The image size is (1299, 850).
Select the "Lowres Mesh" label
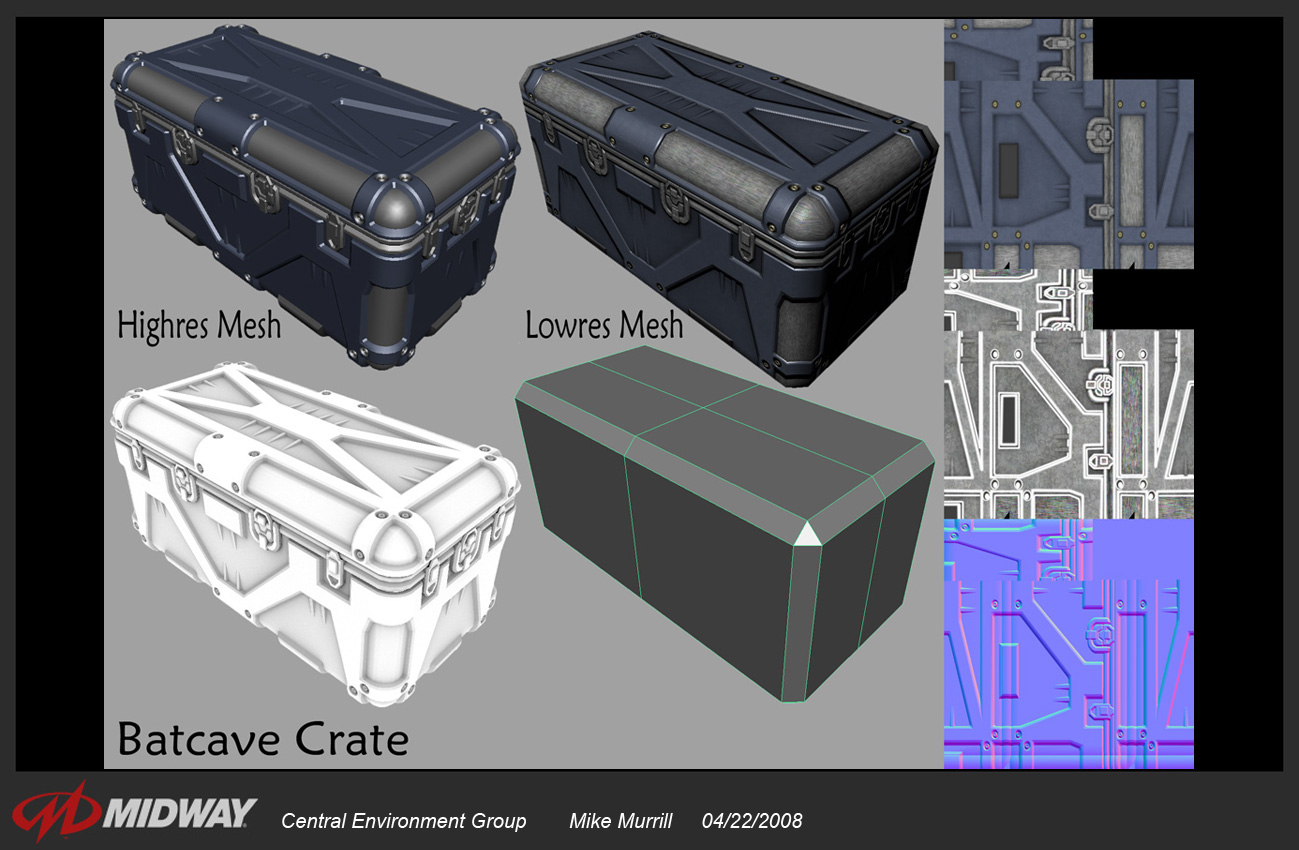[605, 325]
